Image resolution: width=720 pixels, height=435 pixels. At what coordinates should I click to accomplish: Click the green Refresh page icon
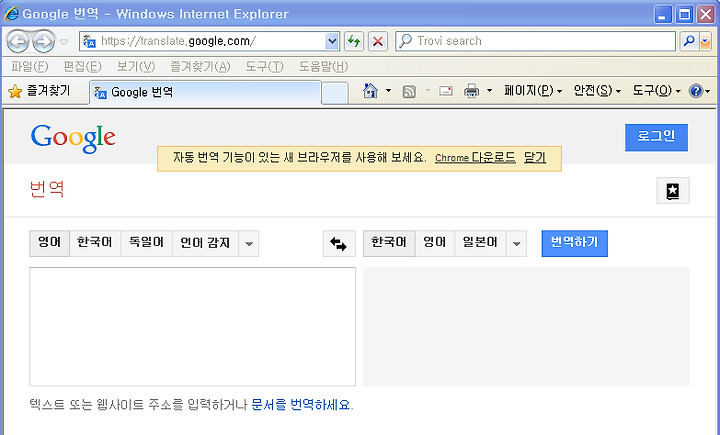coord(354,41)
